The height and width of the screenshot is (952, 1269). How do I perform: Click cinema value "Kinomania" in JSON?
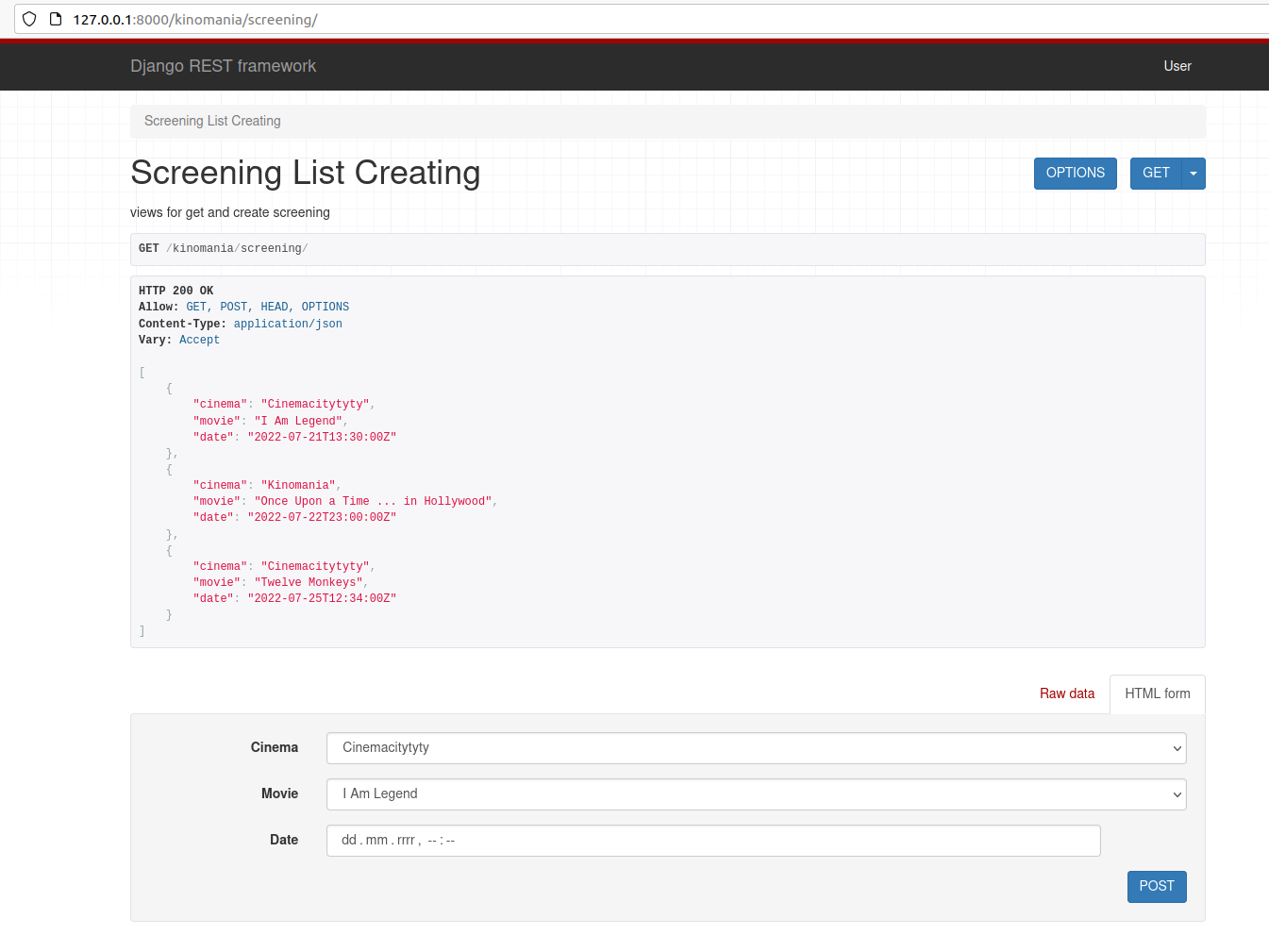point(298,485)
